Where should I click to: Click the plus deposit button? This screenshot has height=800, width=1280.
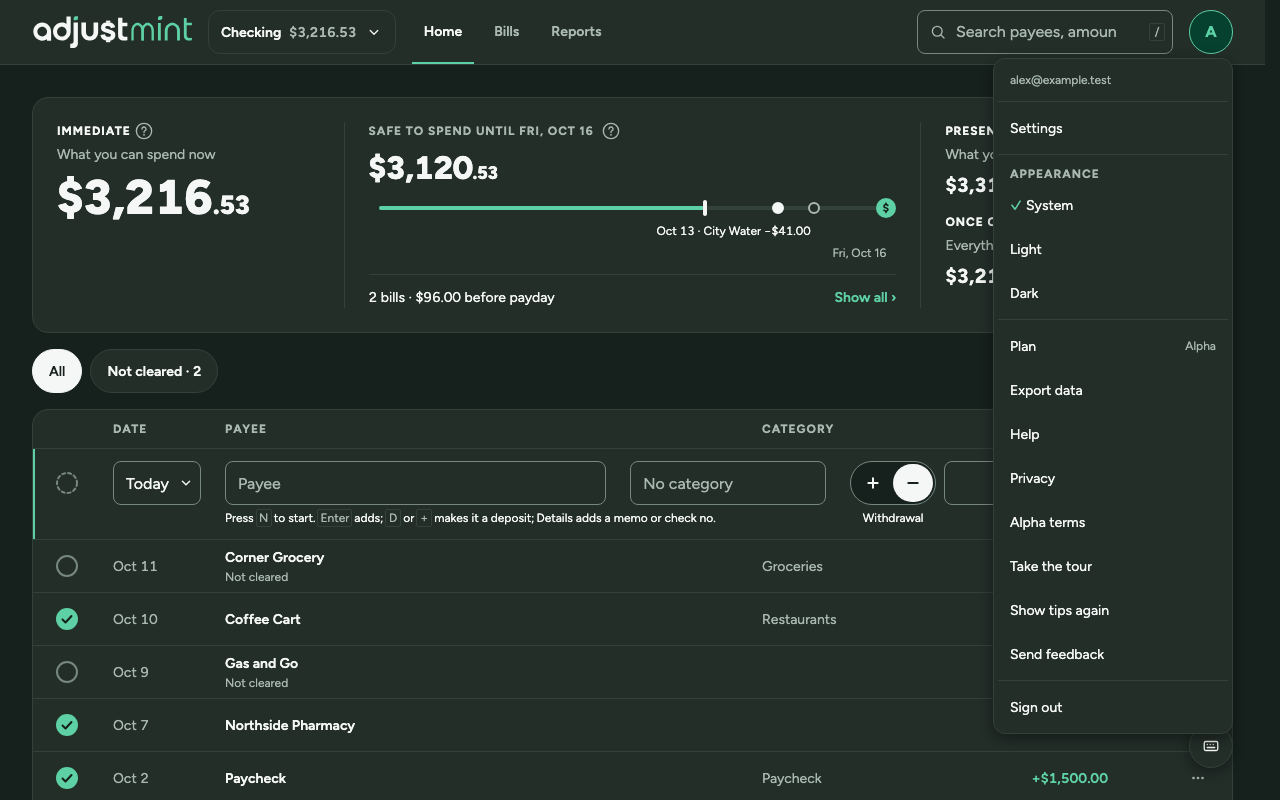click(x=872, y=483)
